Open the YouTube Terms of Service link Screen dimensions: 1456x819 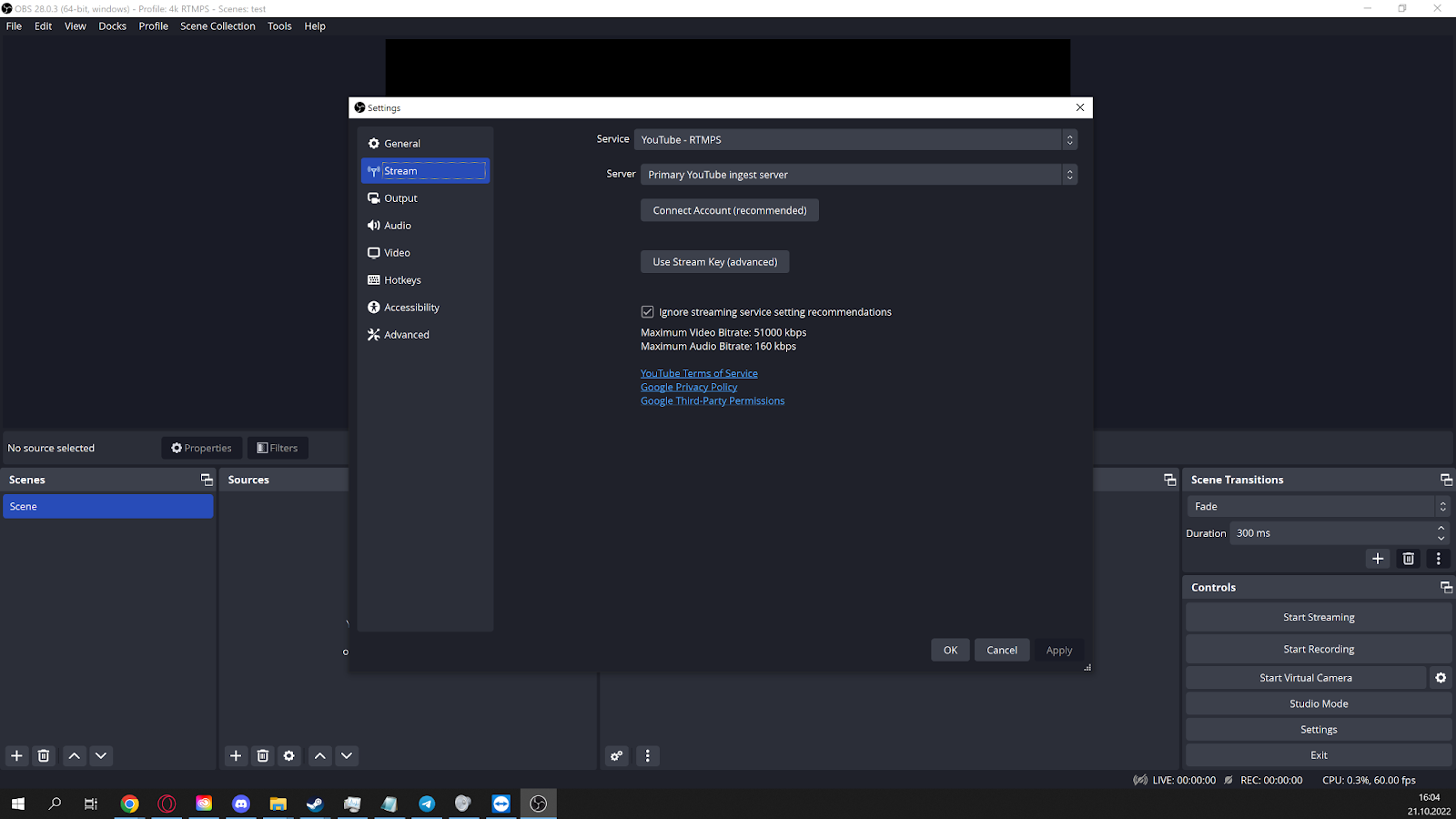click(x=699, y=373)
